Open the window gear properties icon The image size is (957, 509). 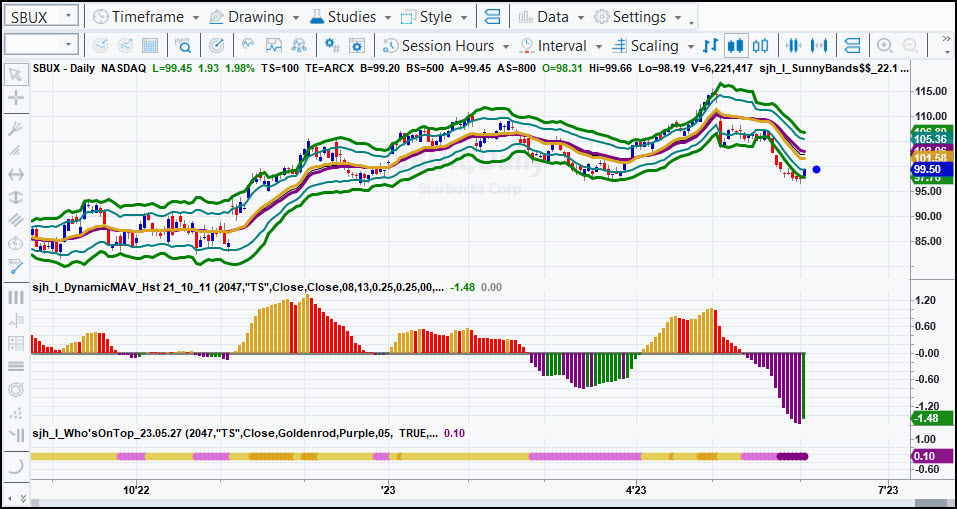coord(358,46)
